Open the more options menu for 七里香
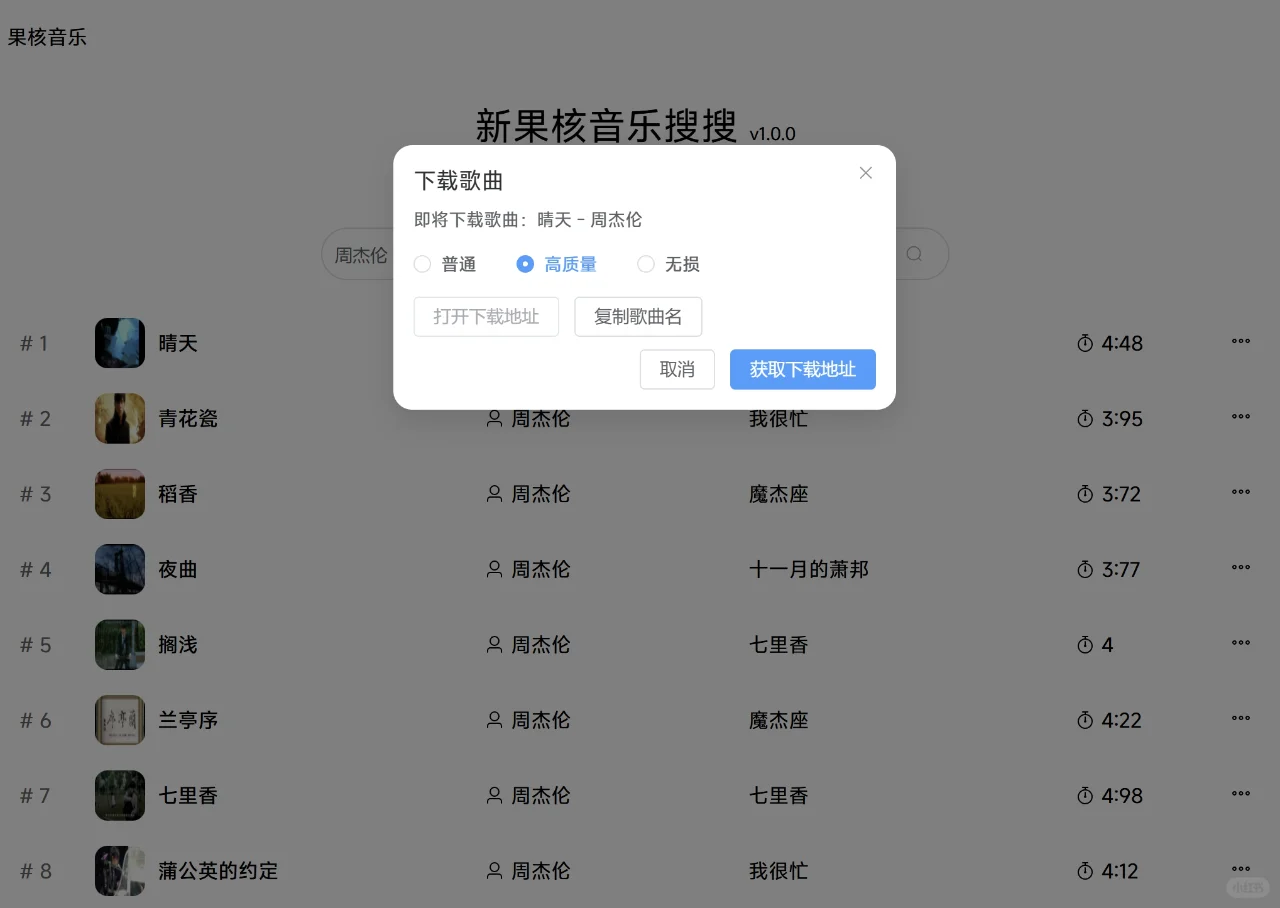The width and height of the screenshot is (1280, 908). [x=1240, y=795]
